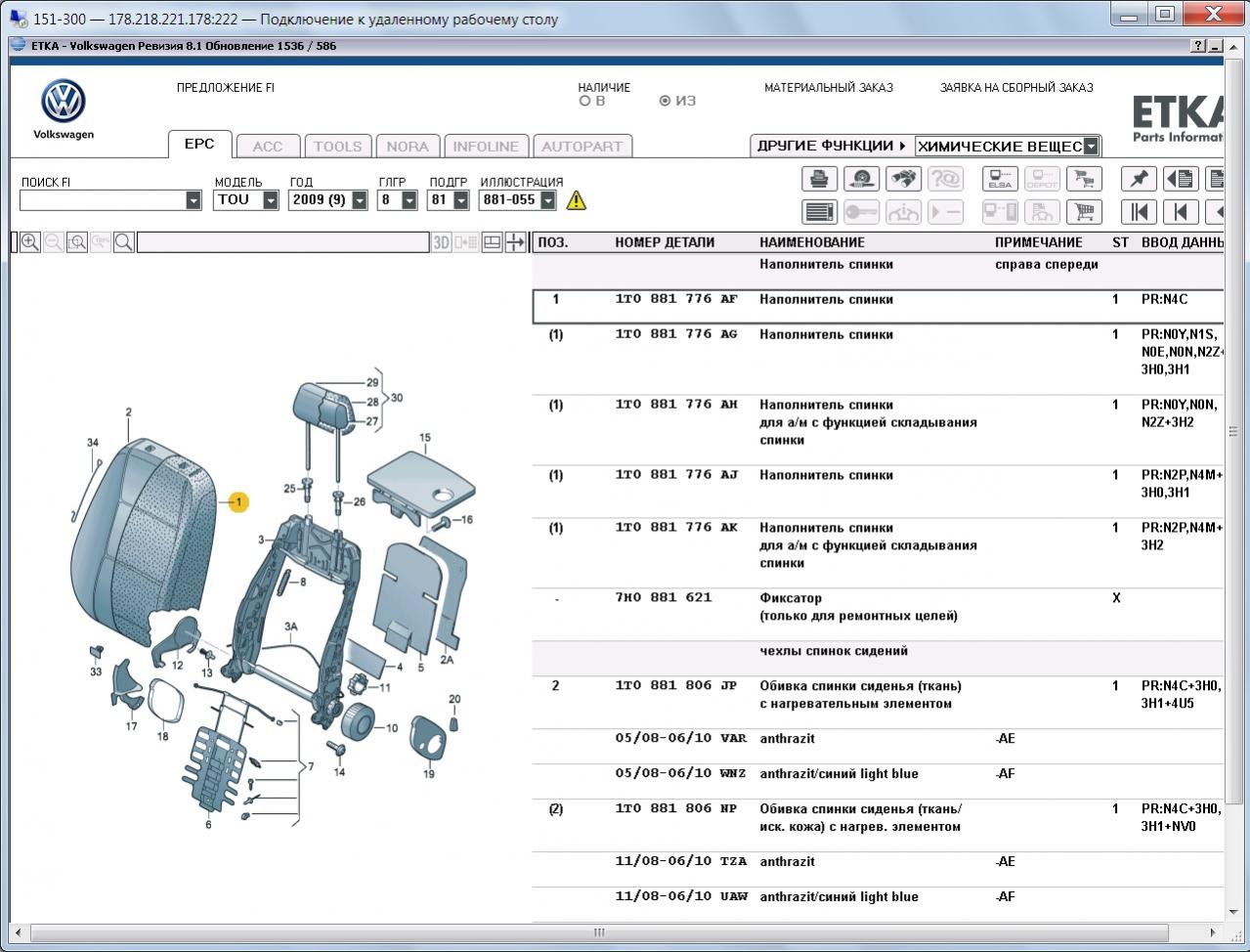This screenshot has width=1250, height=952.
Task: Select part row 1T0 881 776 AG
Action: point(878,360)
